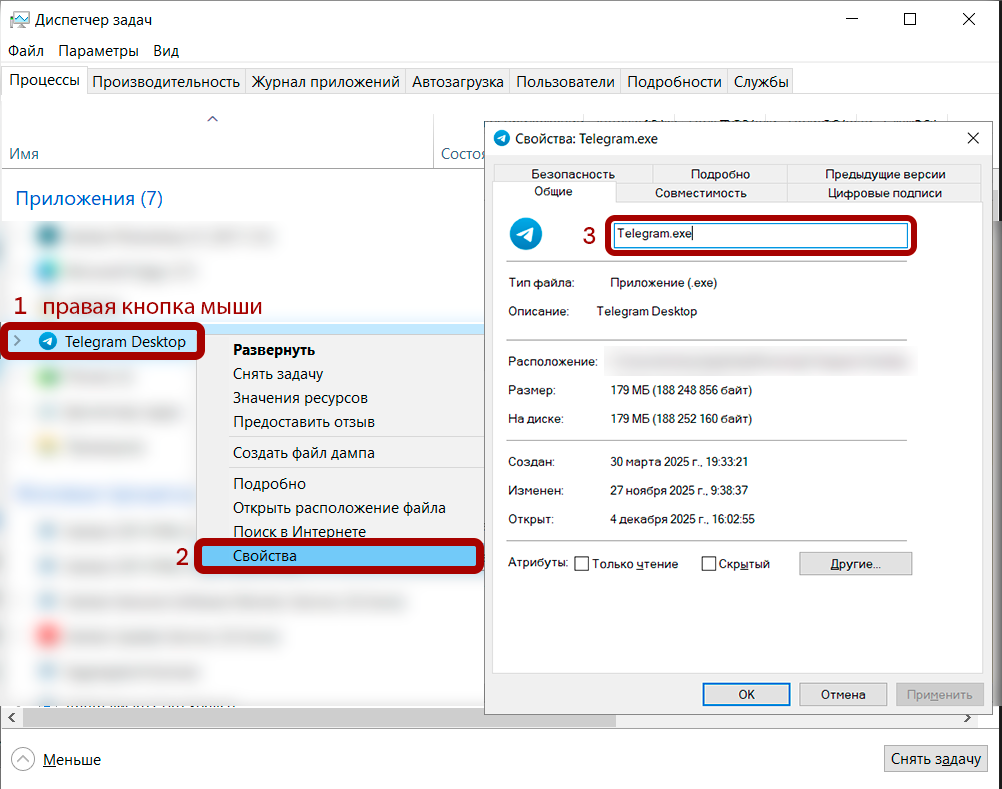1002x789 pixels.
Task: Click the file type Приложение (.exe)
Action: click(x=663, y=282)
